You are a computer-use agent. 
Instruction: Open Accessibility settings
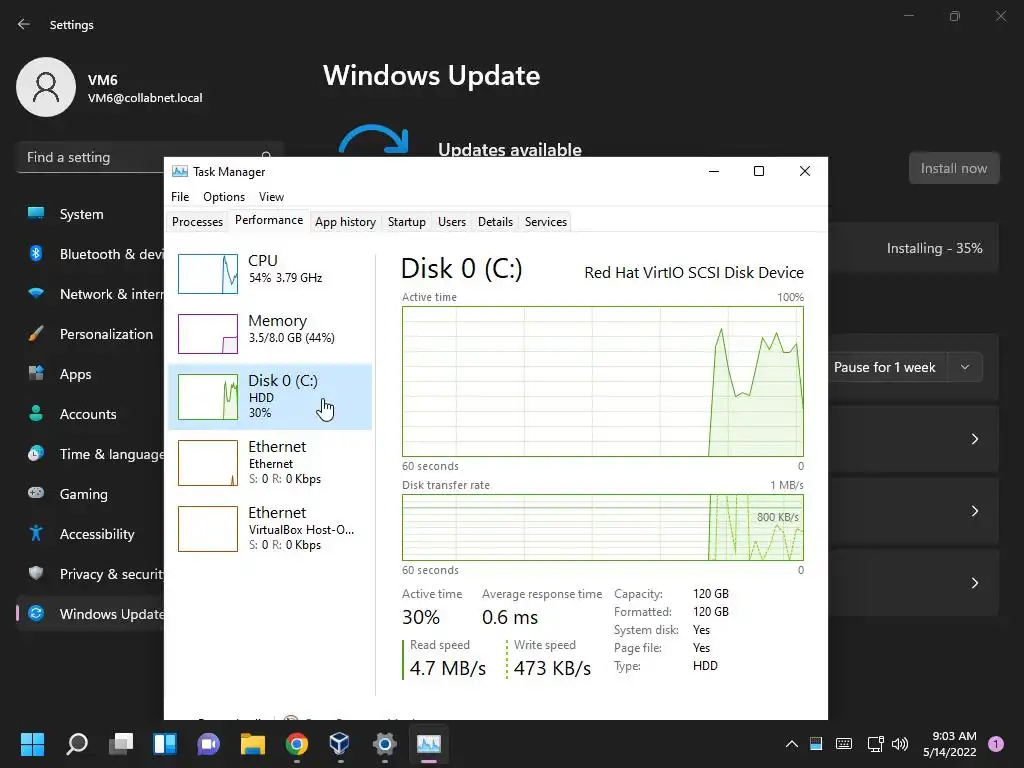coord(90,534)
